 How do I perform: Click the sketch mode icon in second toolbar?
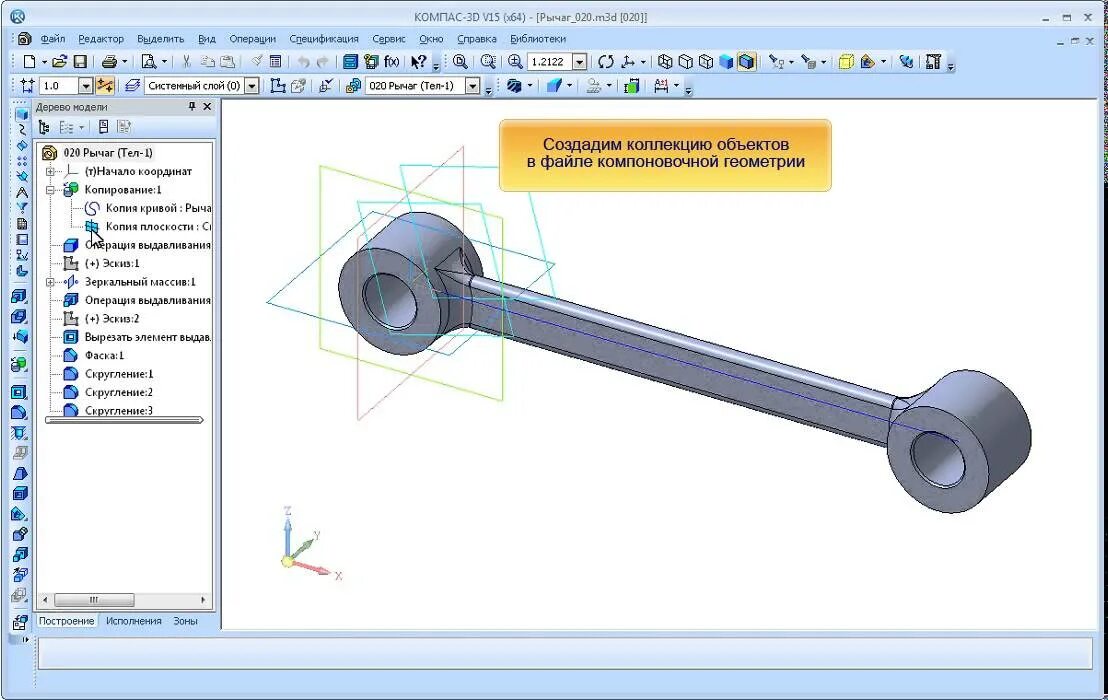tap(278, 85)
